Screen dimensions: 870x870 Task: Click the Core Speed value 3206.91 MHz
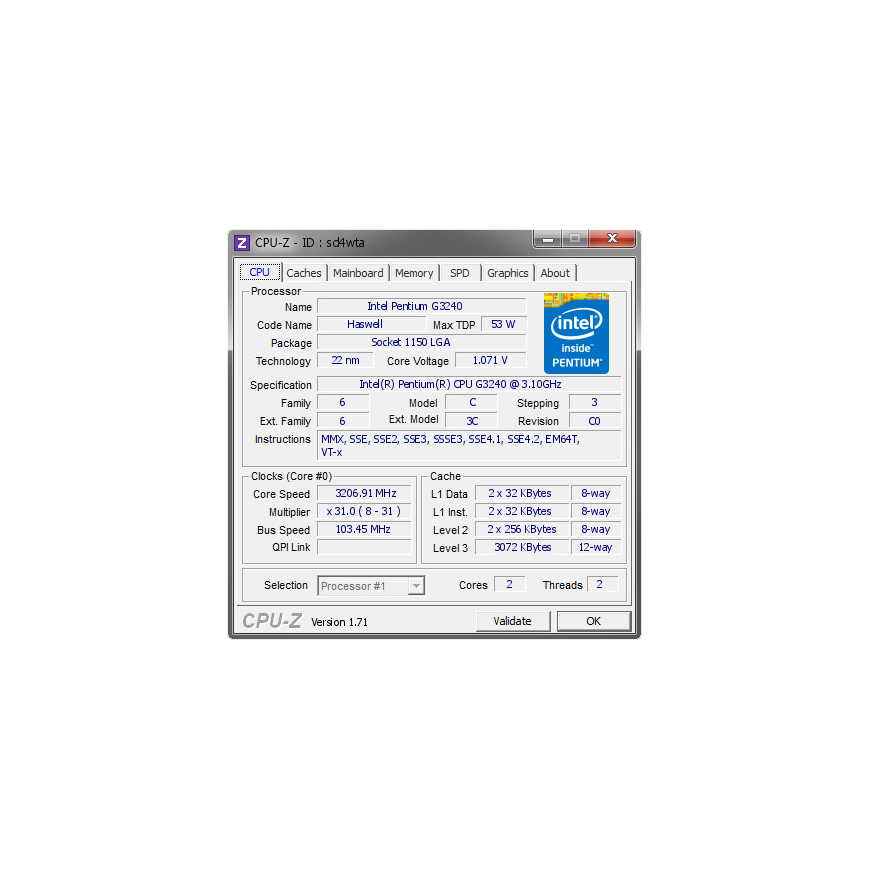pos(365,493)
